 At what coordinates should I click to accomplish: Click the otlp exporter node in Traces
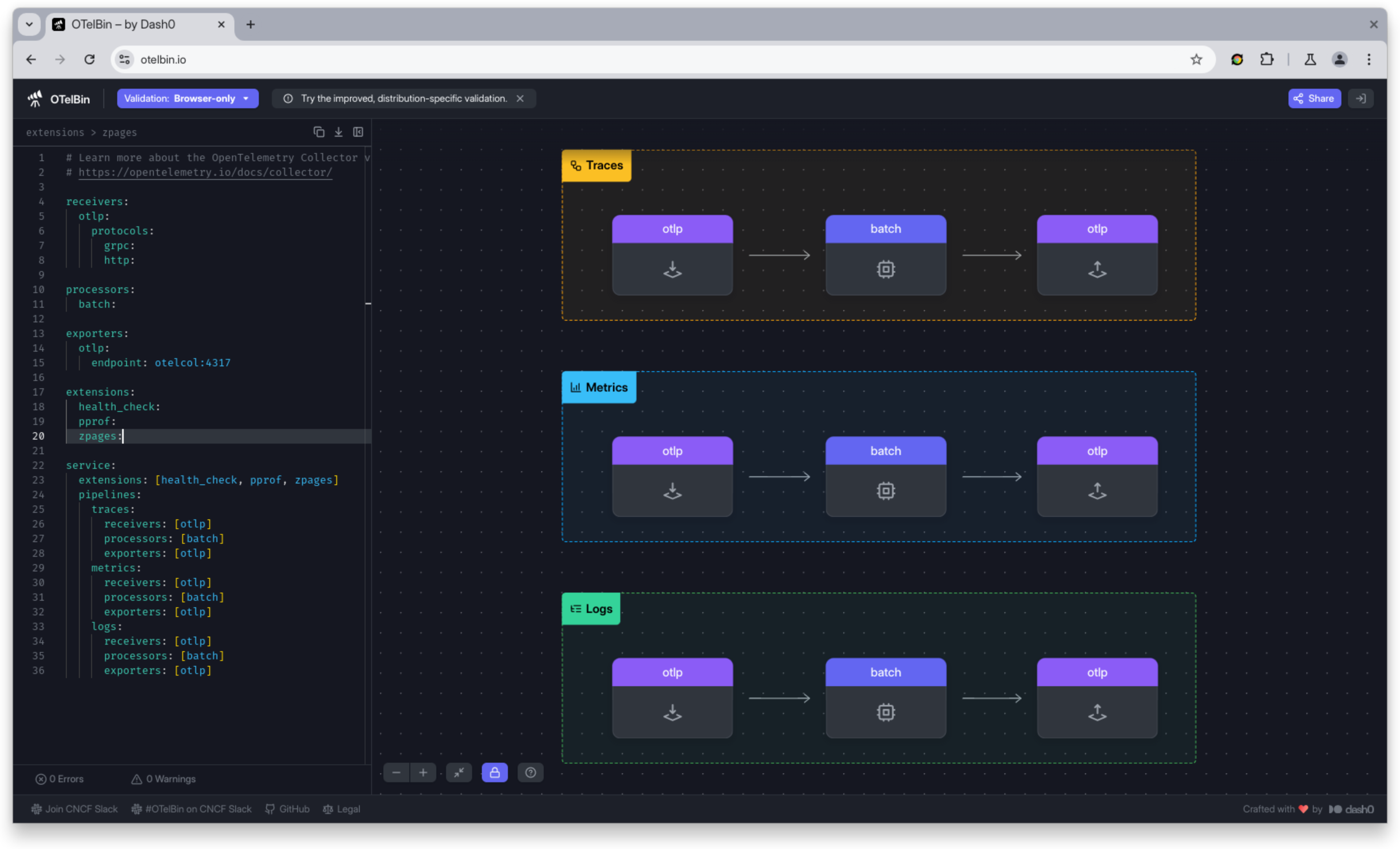click(x=1096, y=255)
